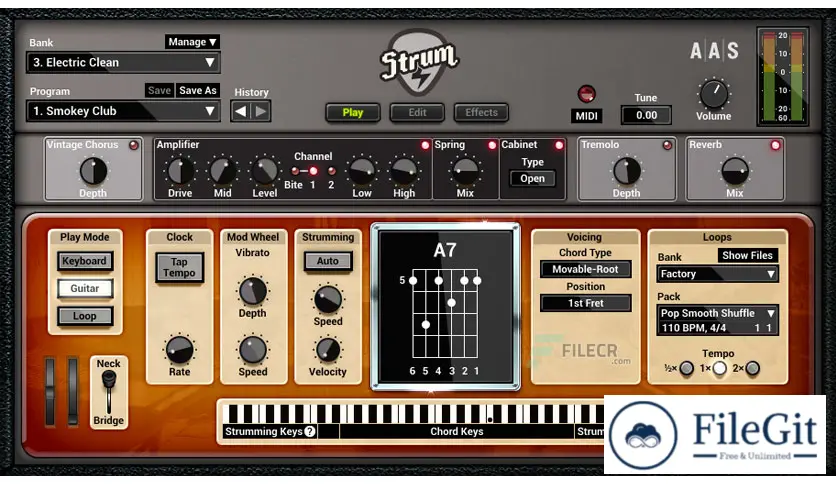
Task: Click the Tap Tempo button
Action: pos(179,267)
